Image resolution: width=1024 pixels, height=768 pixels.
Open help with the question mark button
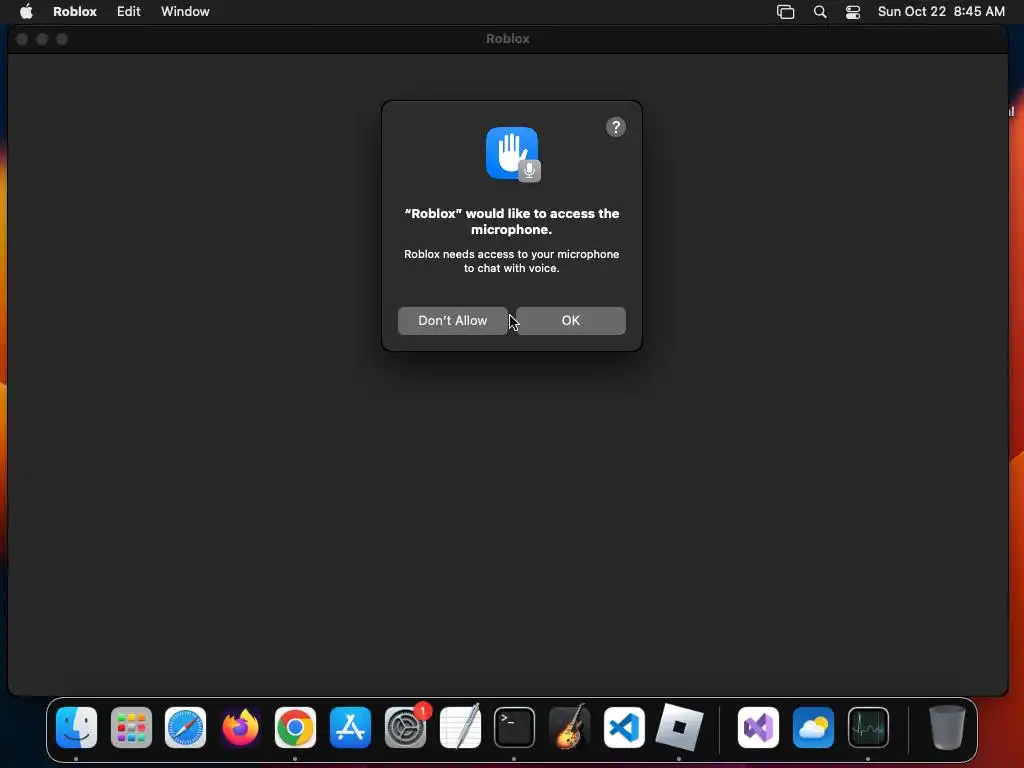point(616,127)
